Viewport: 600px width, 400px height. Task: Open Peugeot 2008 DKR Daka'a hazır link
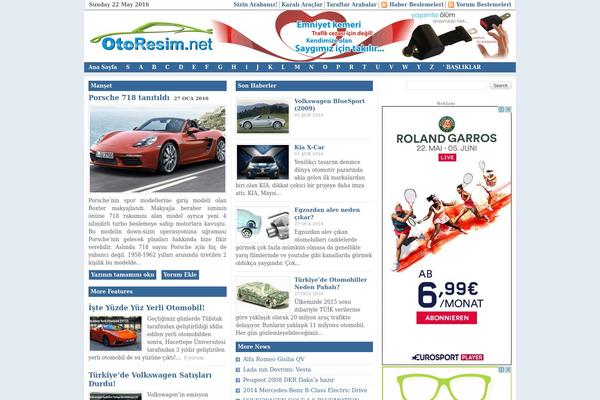click(289, 380)
